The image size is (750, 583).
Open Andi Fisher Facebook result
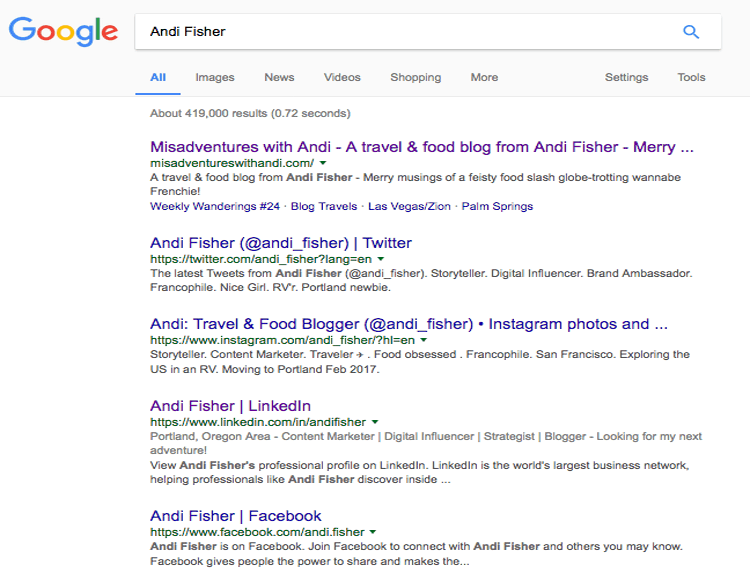[235, 516]
